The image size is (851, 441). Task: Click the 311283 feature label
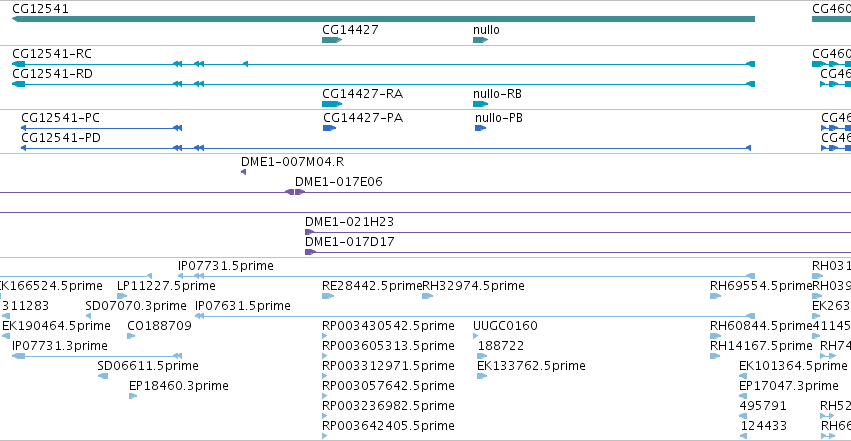click(x=26, y=306)
